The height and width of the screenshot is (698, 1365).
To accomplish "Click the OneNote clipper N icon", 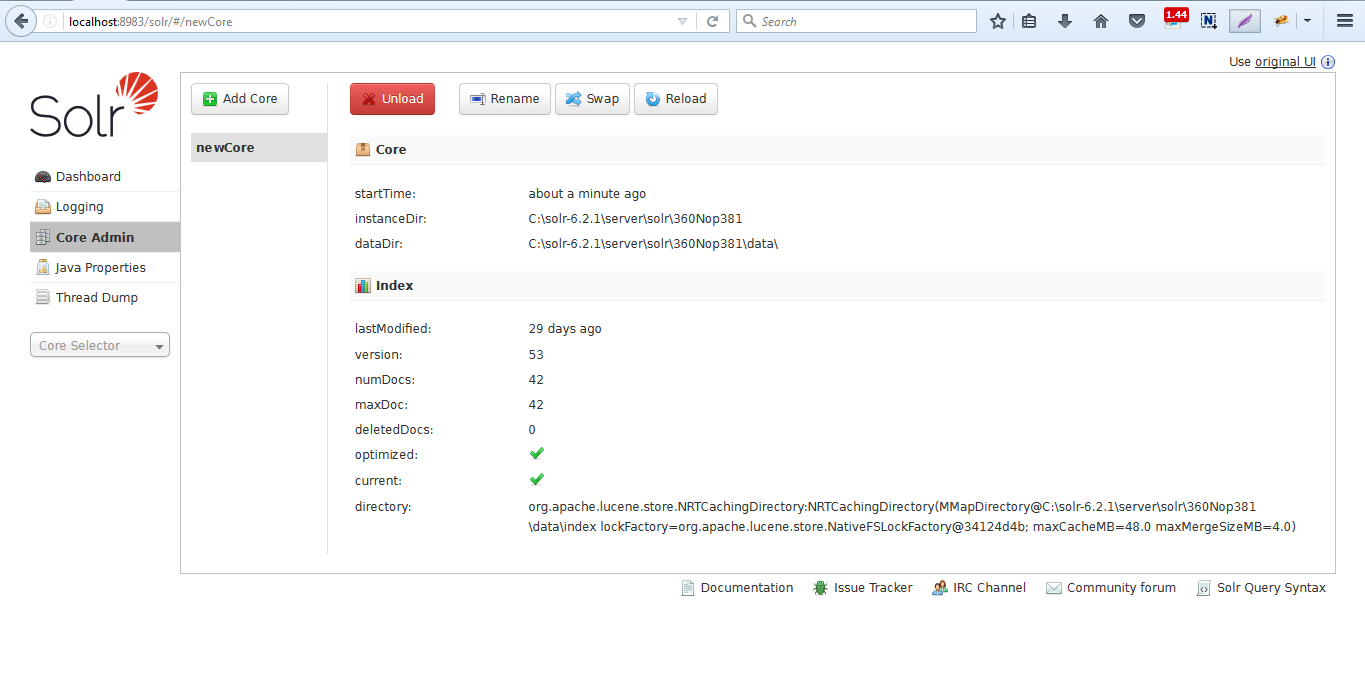I will click(x=1209, y=21).
